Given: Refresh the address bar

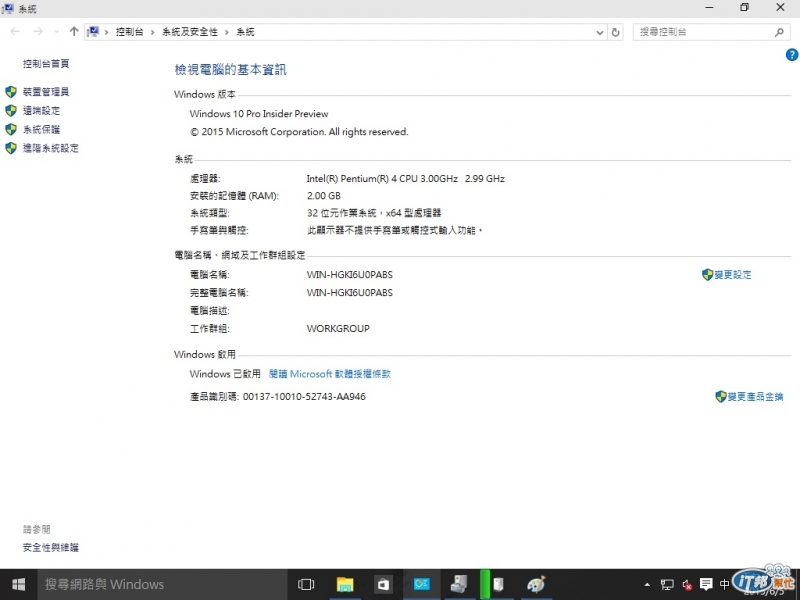Looking at the screenshot, I should (616, 33).
